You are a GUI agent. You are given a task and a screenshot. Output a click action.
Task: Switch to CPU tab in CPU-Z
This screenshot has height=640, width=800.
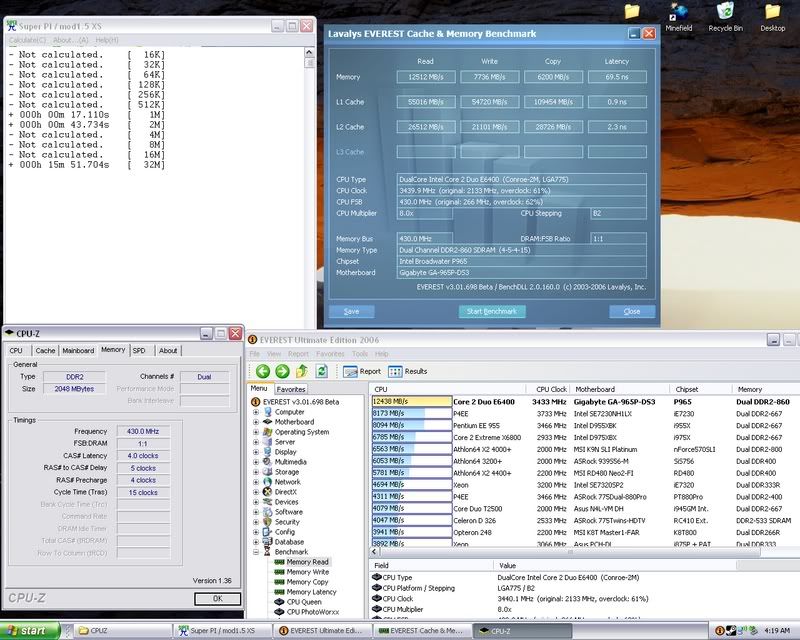pos(16,351)
